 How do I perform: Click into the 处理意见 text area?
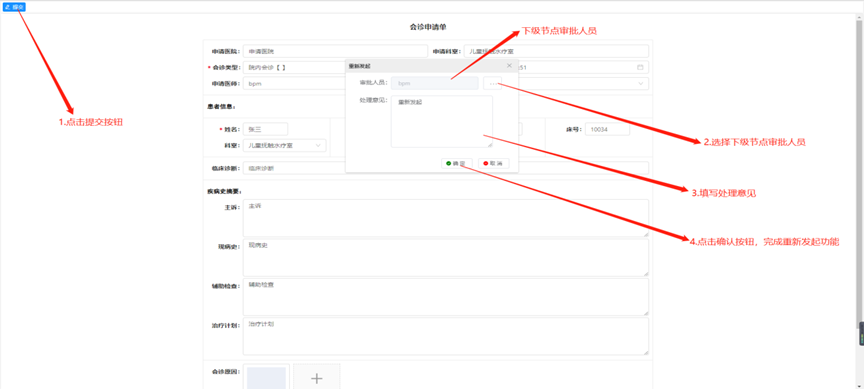(x=441, y=121)
